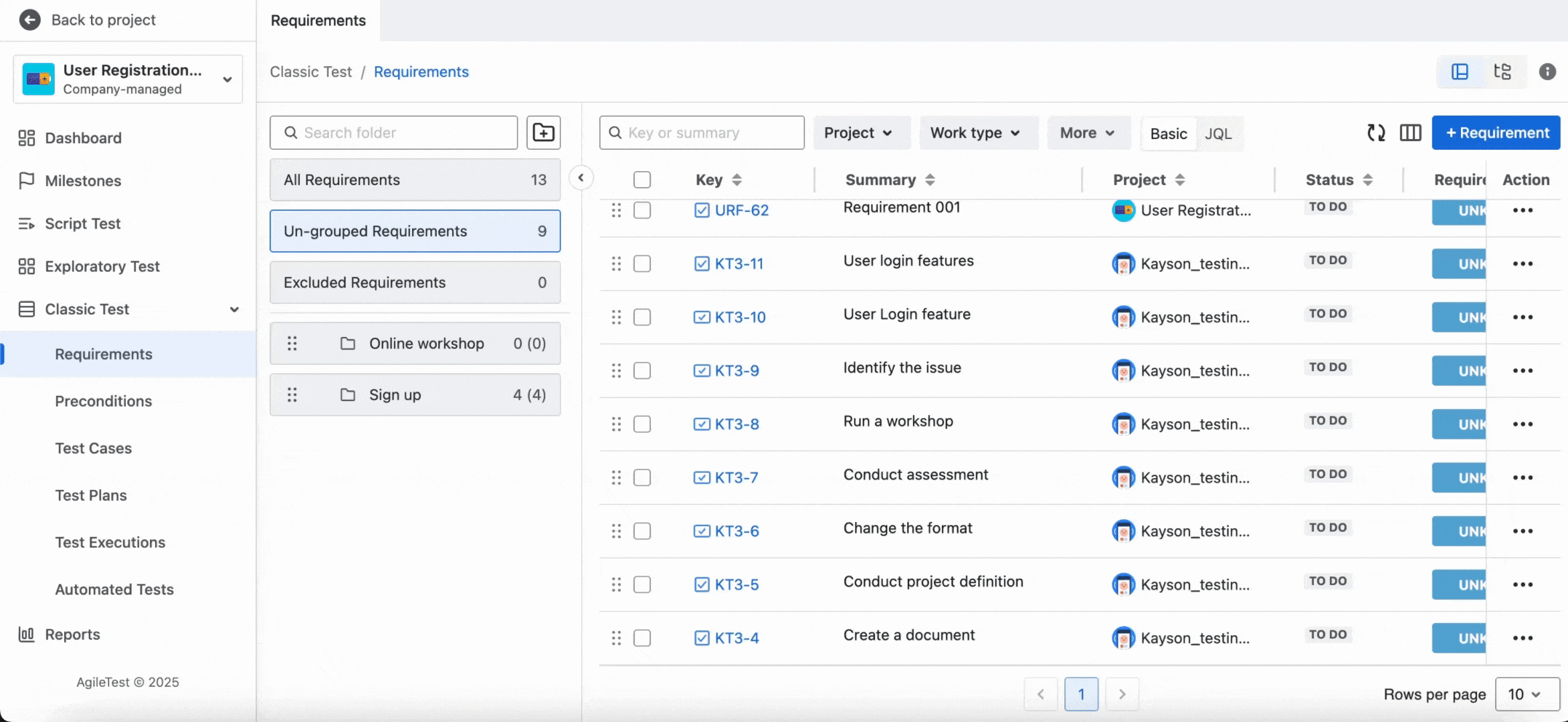Click the + Requirement button
This screenshot has width=1568, height=722.
pos(1496,133)
